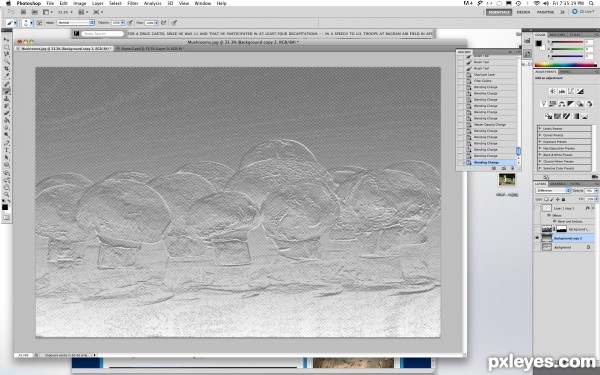Select the Move tool in the toolbox
This screenshot has width=600, height=375.
point(7,39)
